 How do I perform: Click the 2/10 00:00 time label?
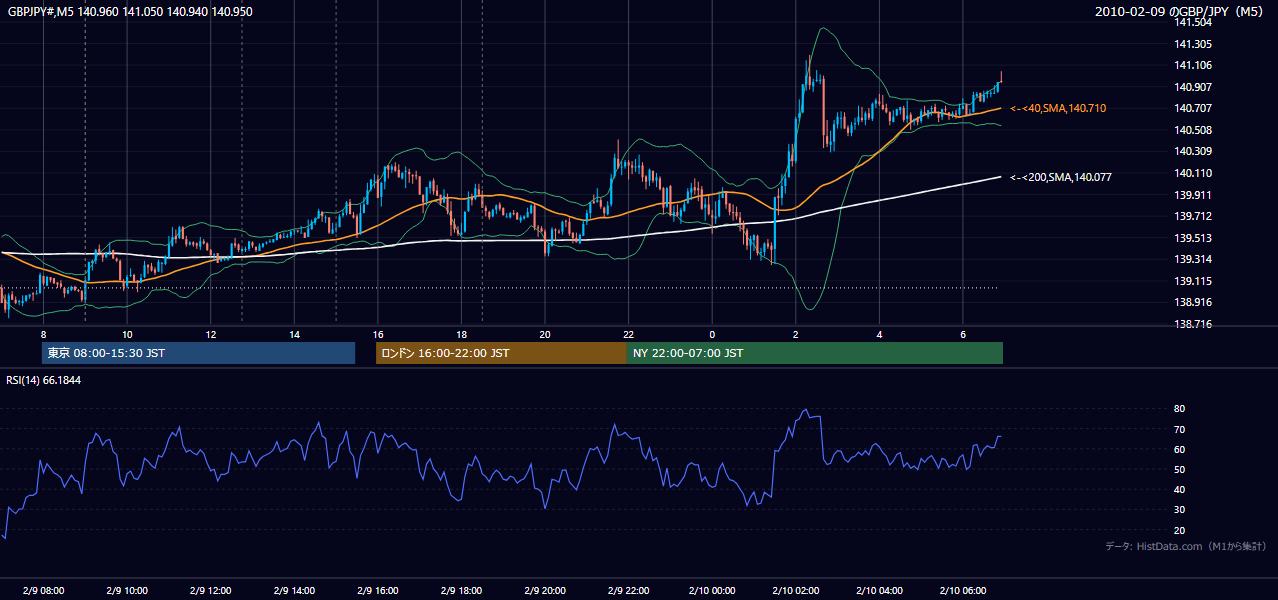[712, 591]
